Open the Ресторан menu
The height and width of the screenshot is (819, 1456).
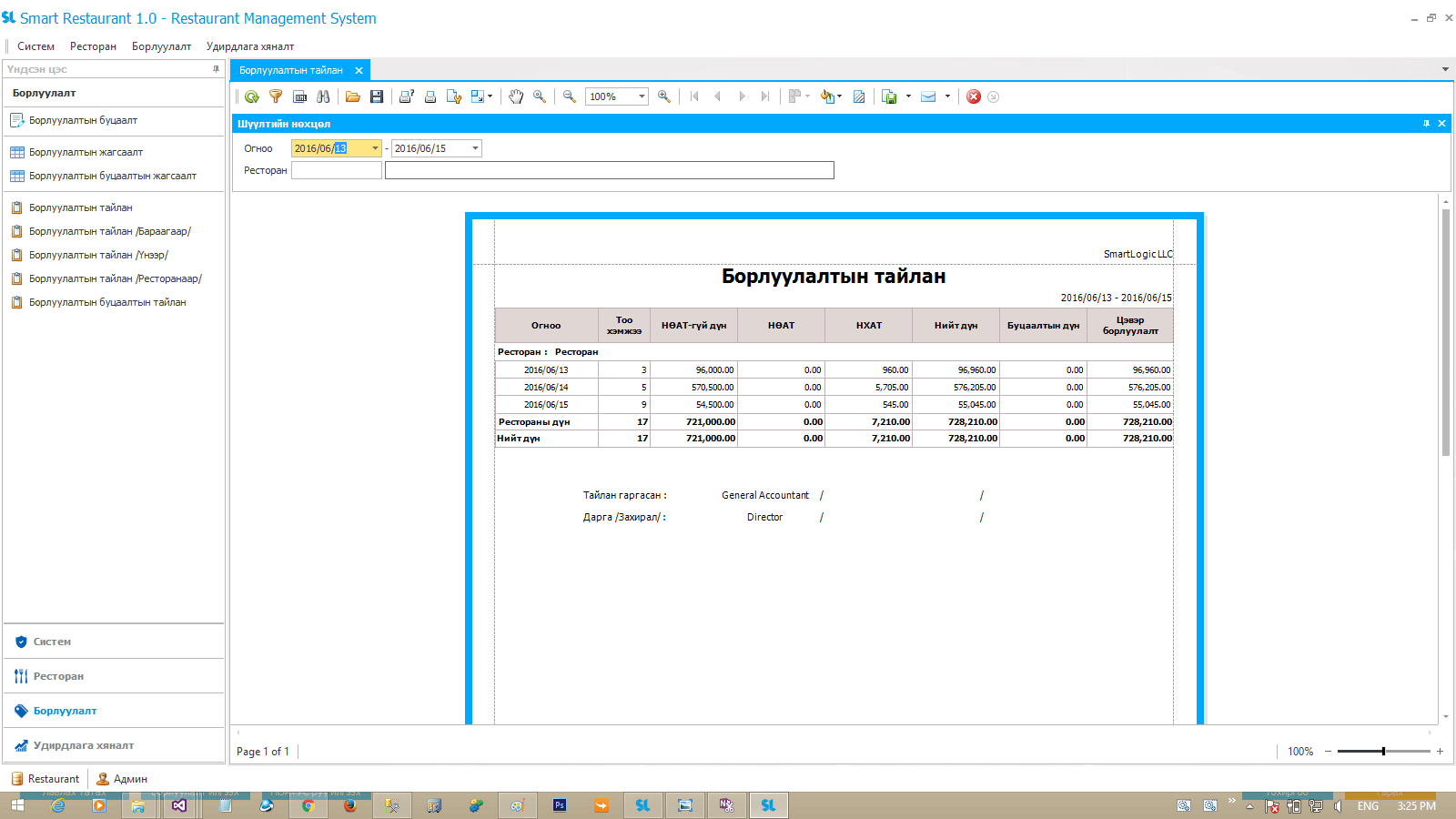(93, 46)
